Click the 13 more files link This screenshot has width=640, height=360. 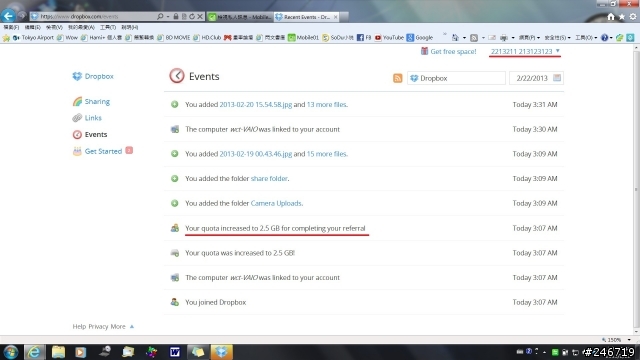(x=326, y=104)
